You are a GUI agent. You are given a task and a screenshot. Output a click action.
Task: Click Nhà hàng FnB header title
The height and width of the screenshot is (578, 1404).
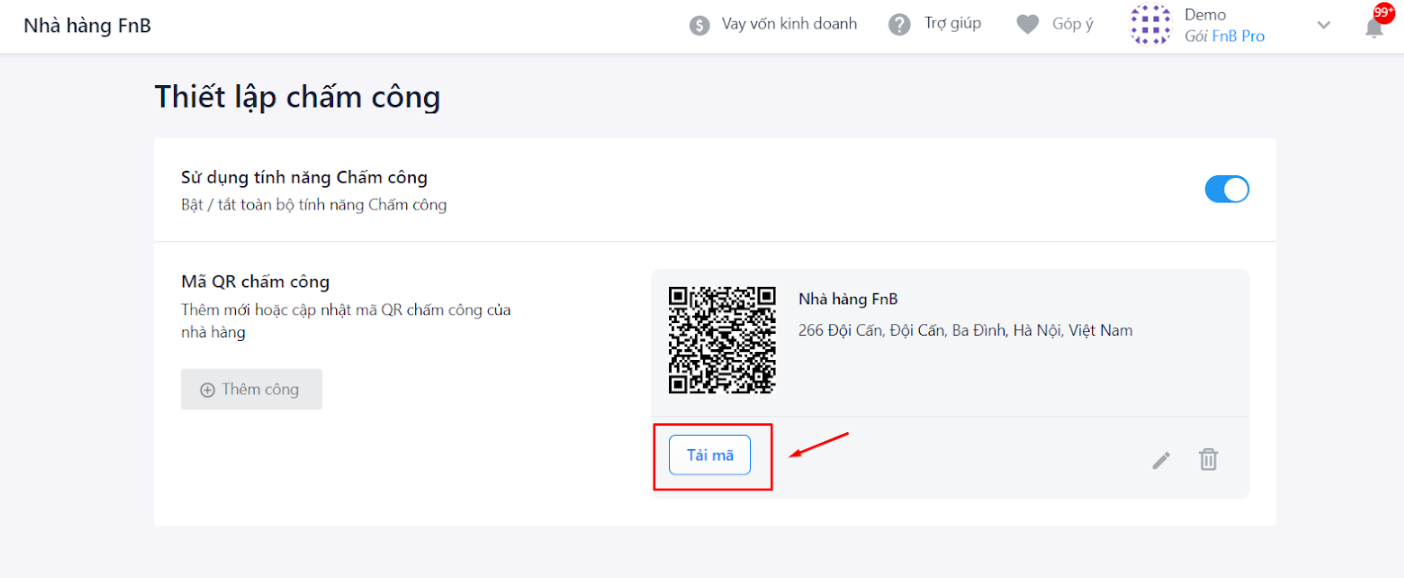(88, 26)
